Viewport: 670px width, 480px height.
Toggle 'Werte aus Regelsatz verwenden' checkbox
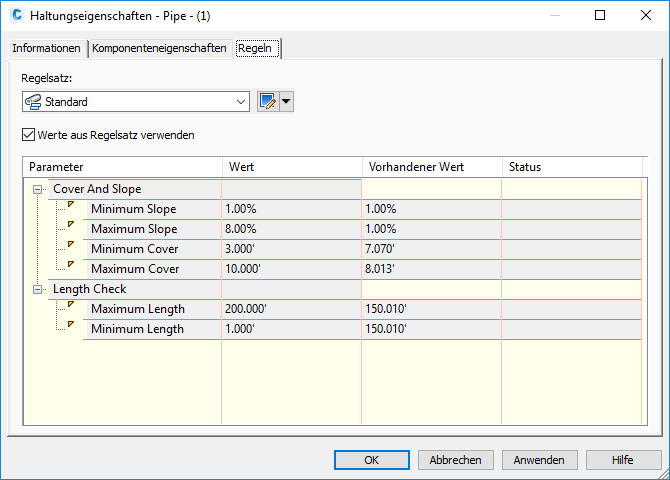point(28,135)
